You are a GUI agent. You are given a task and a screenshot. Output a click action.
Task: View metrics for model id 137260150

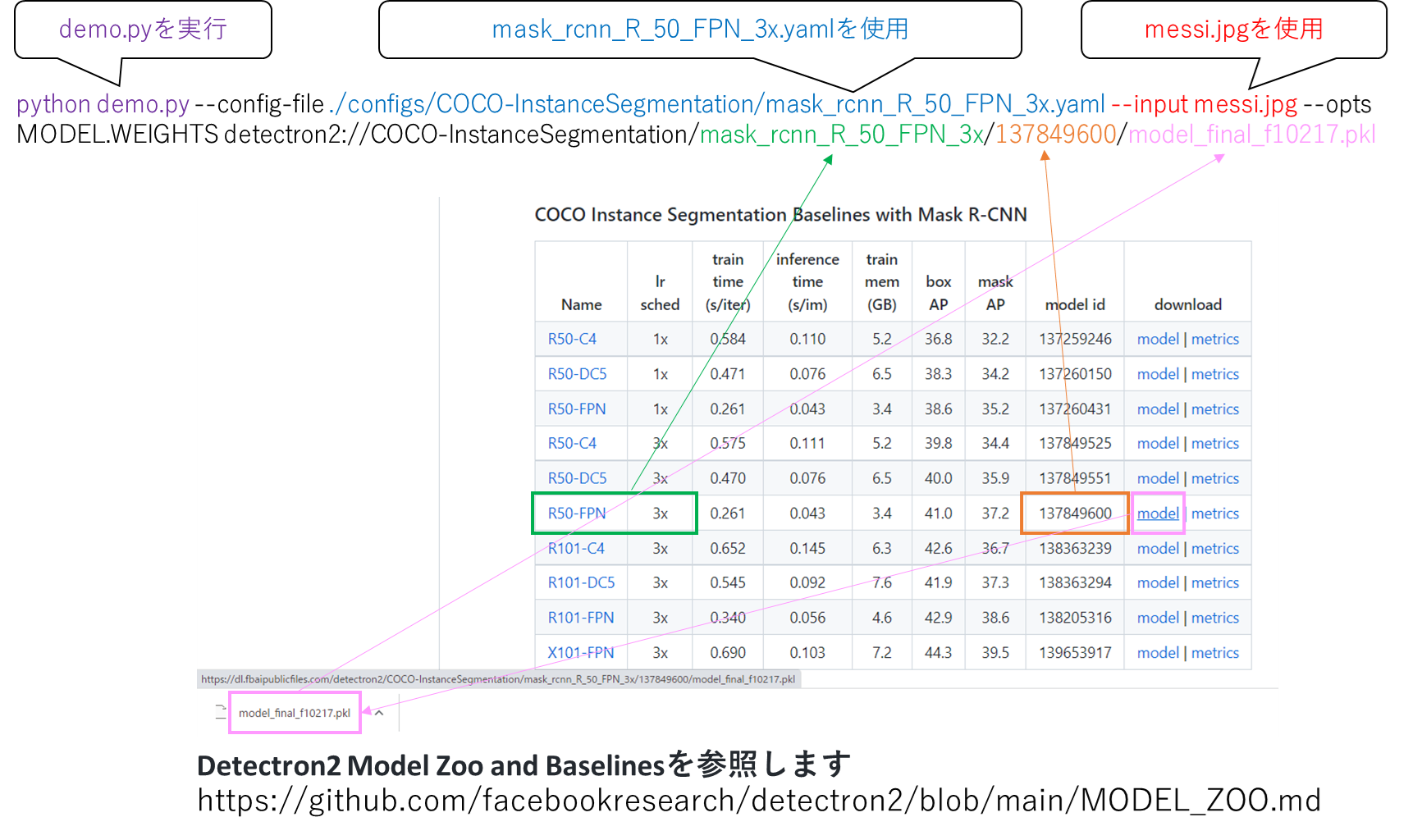(x=1214, y=374)
